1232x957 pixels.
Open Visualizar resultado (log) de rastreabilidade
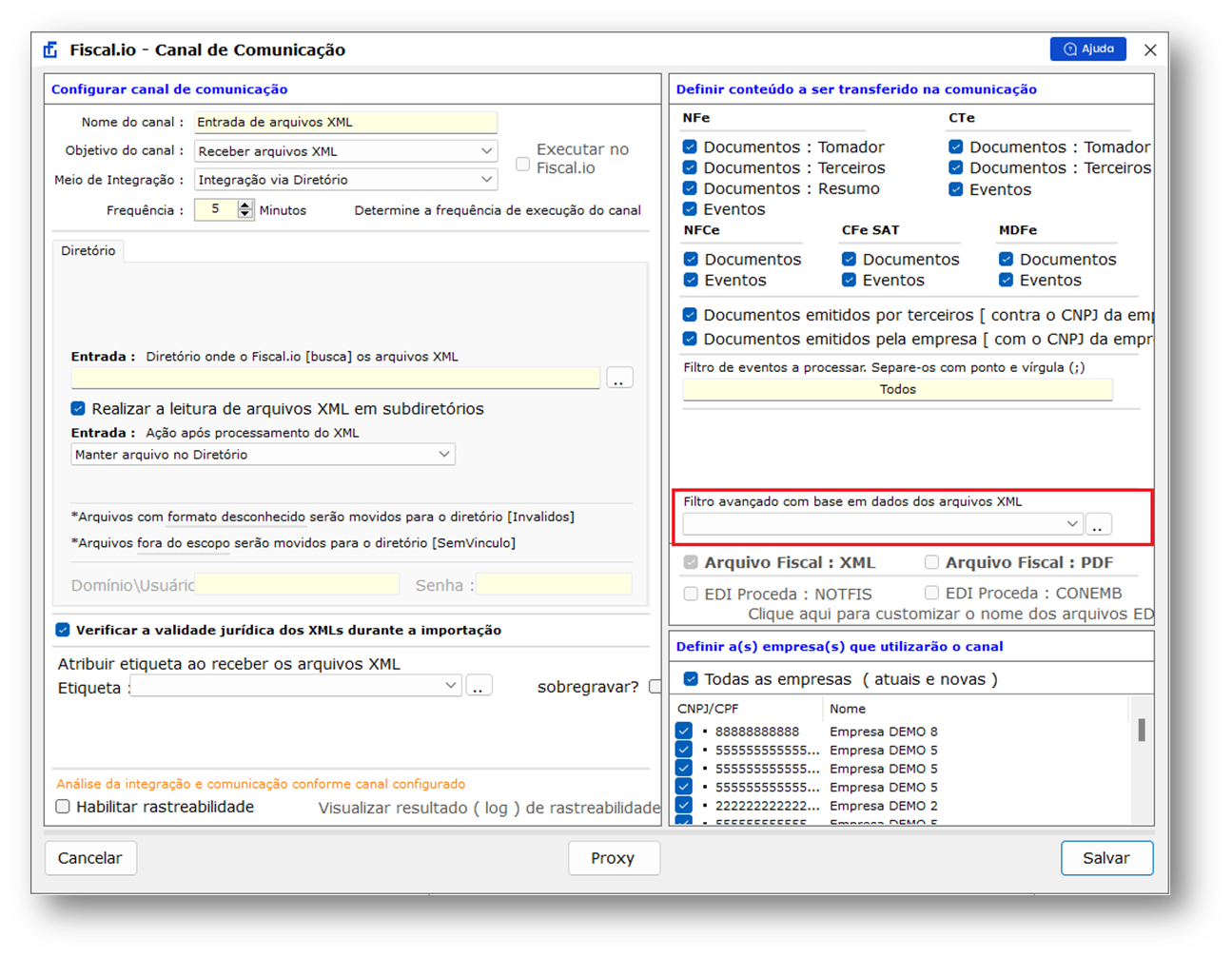pyautogui.click(x=489, y=808)
